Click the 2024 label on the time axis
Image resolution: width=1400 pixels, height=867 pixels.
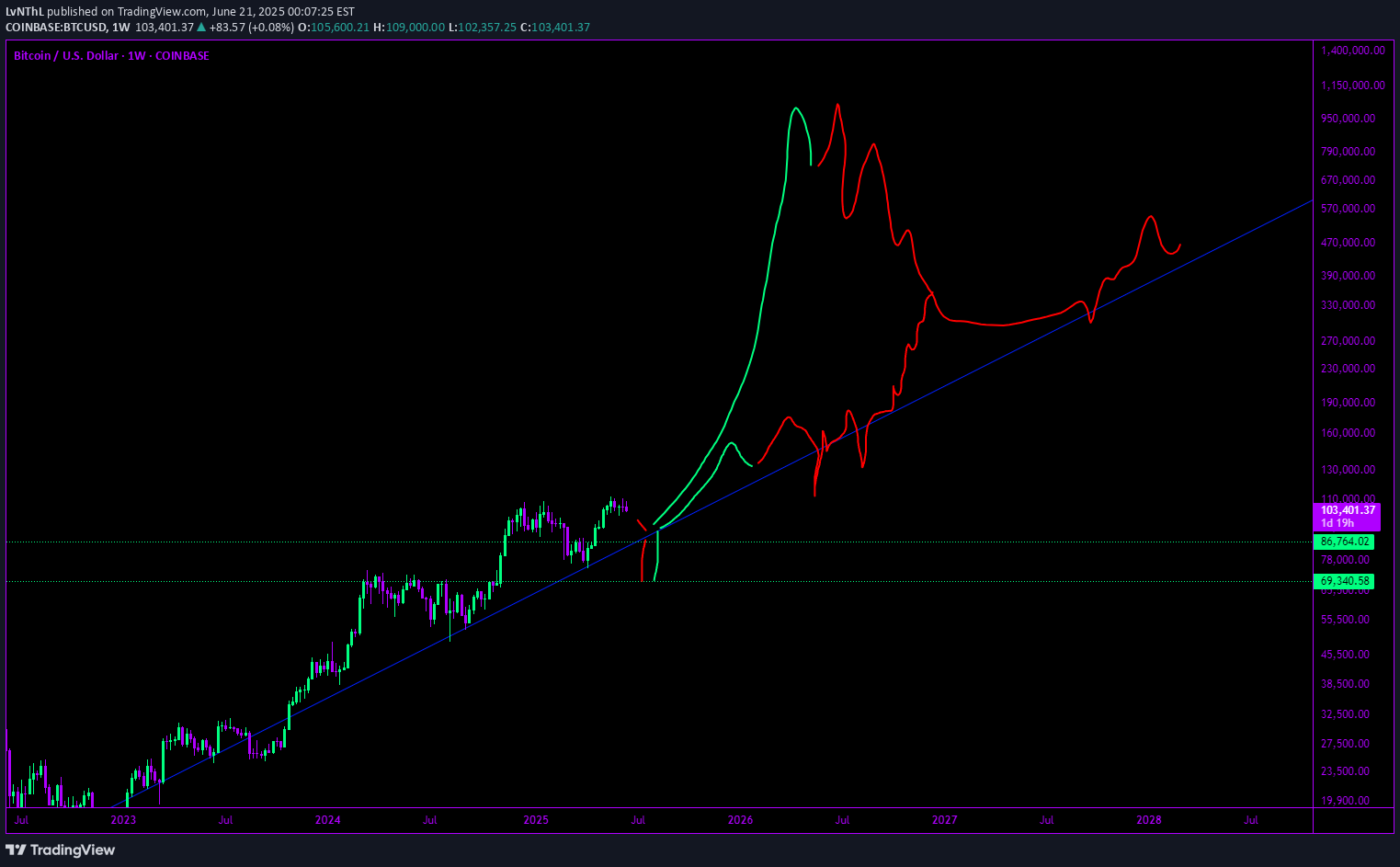327,820
